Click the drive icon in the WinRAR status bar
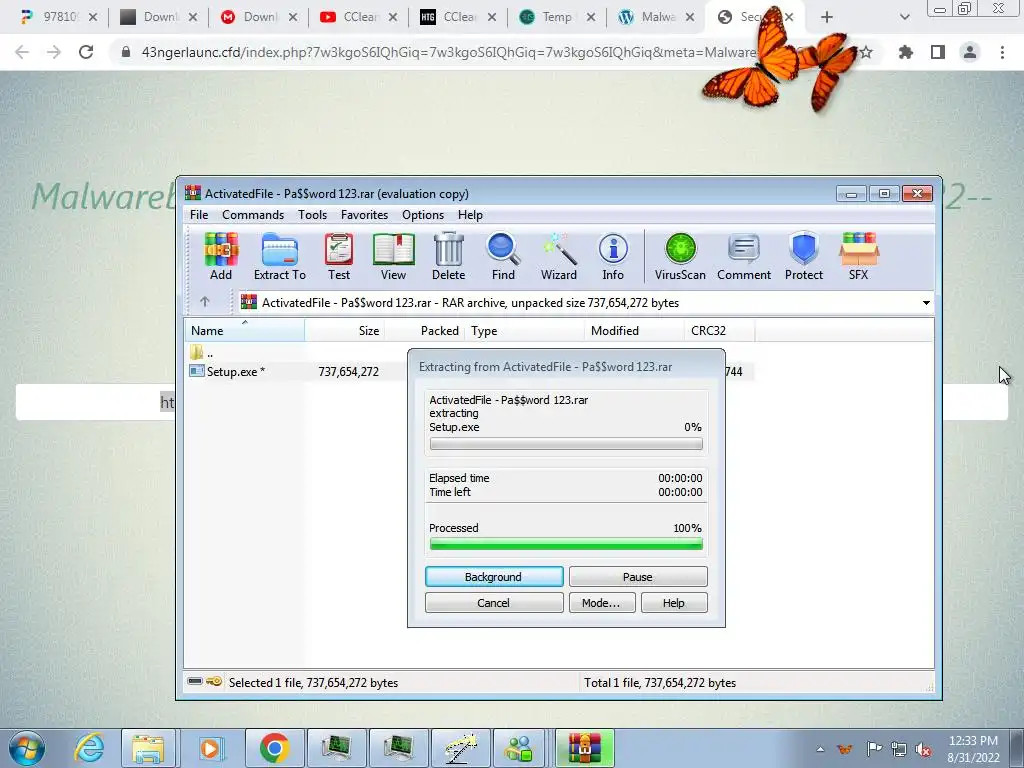 195,681
